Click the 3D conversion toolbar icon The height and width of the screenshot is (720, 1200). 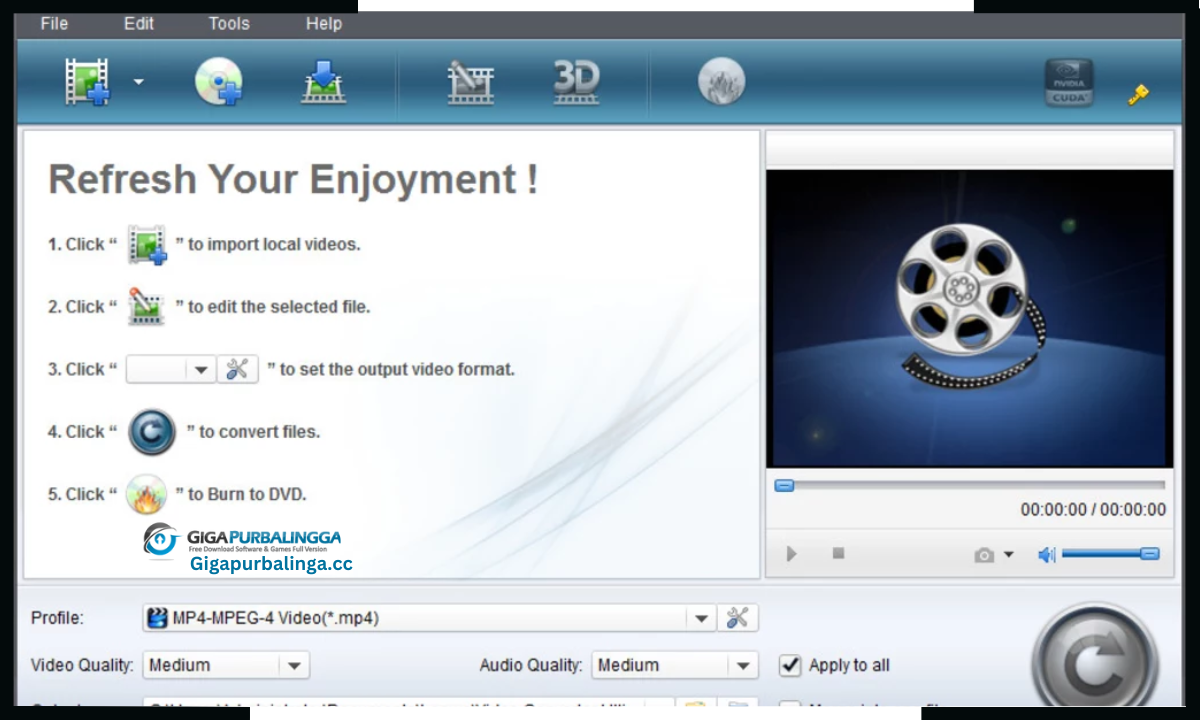click(x=577, y=82)
